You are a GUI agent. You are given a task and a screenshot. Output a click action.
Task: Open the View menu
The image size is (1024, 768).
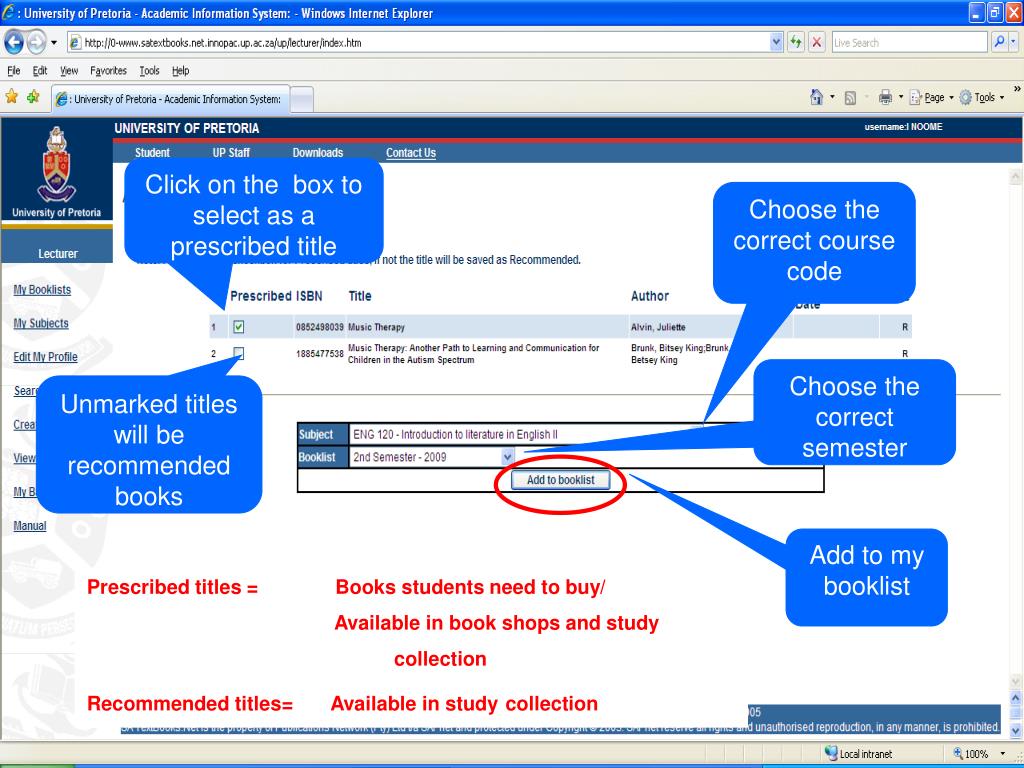click(69, 71)
